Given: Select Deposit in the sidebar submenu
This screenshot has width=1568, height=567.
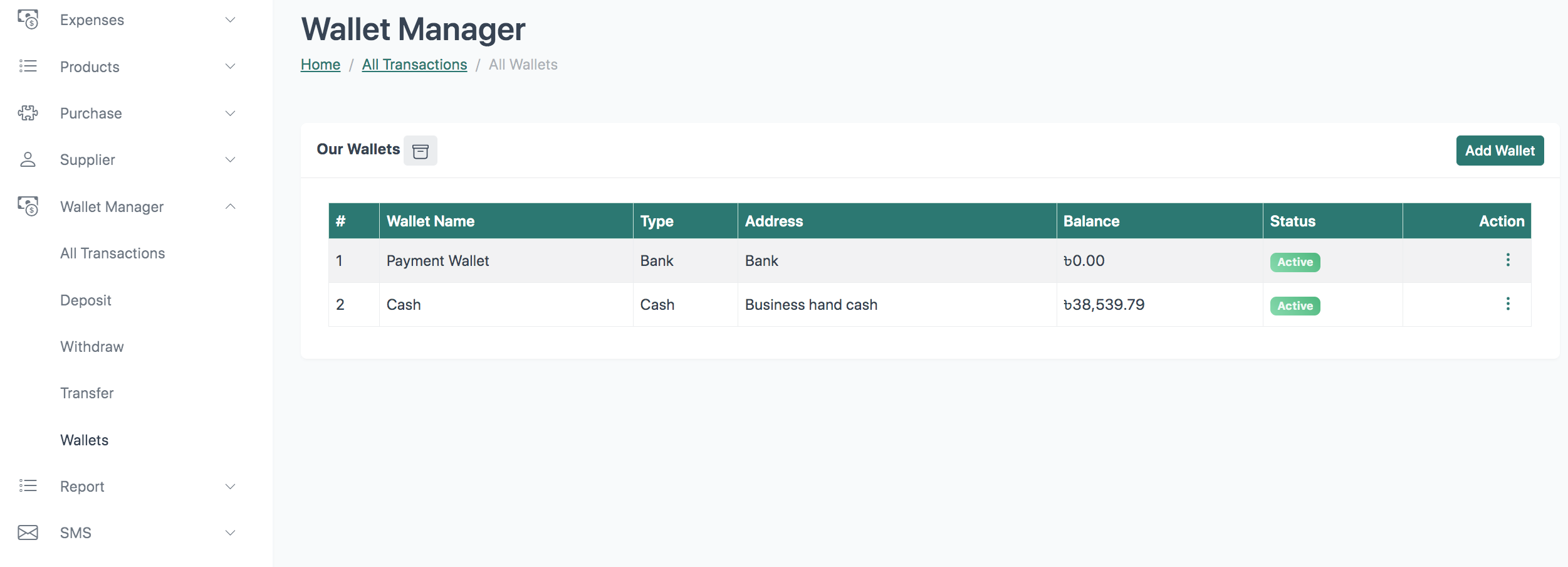Looking at the screenshot, I should pyautogui.click(x=85, y=300).
